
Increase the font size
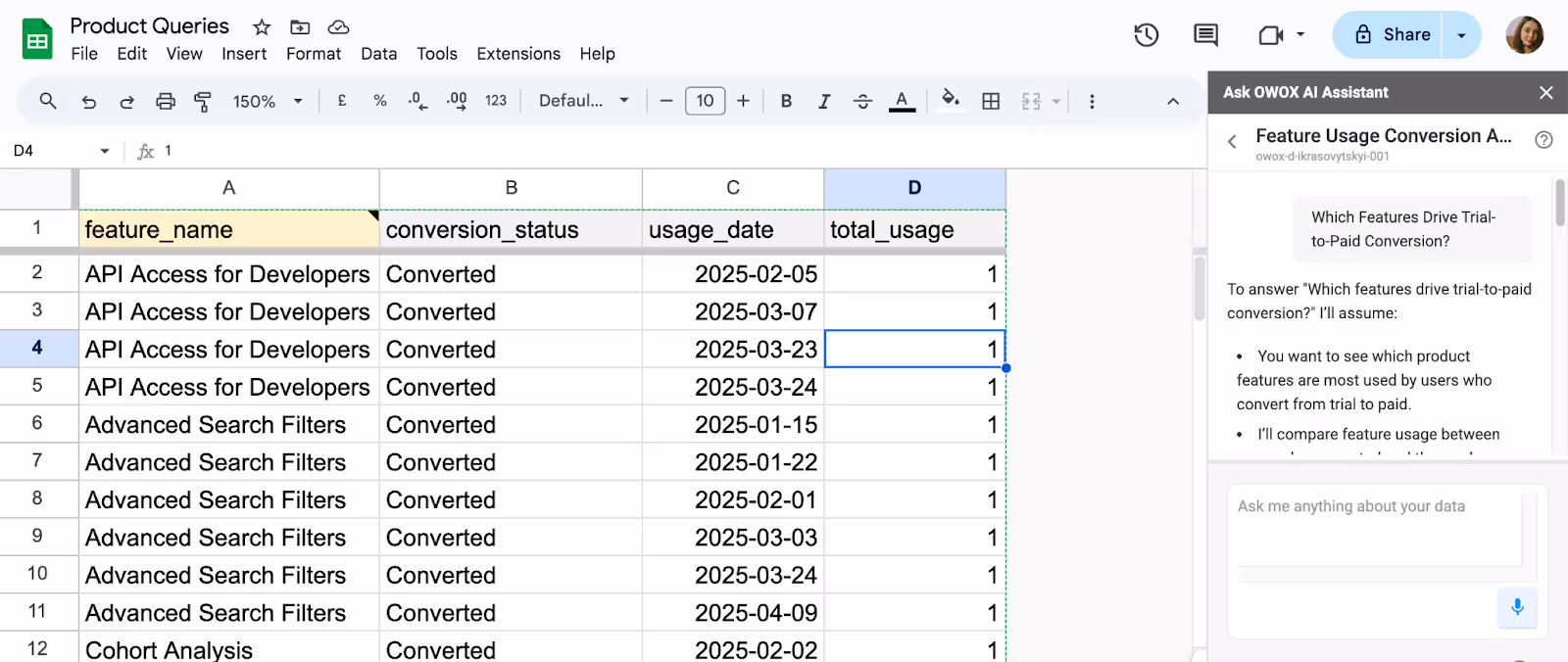coord(743,101)
